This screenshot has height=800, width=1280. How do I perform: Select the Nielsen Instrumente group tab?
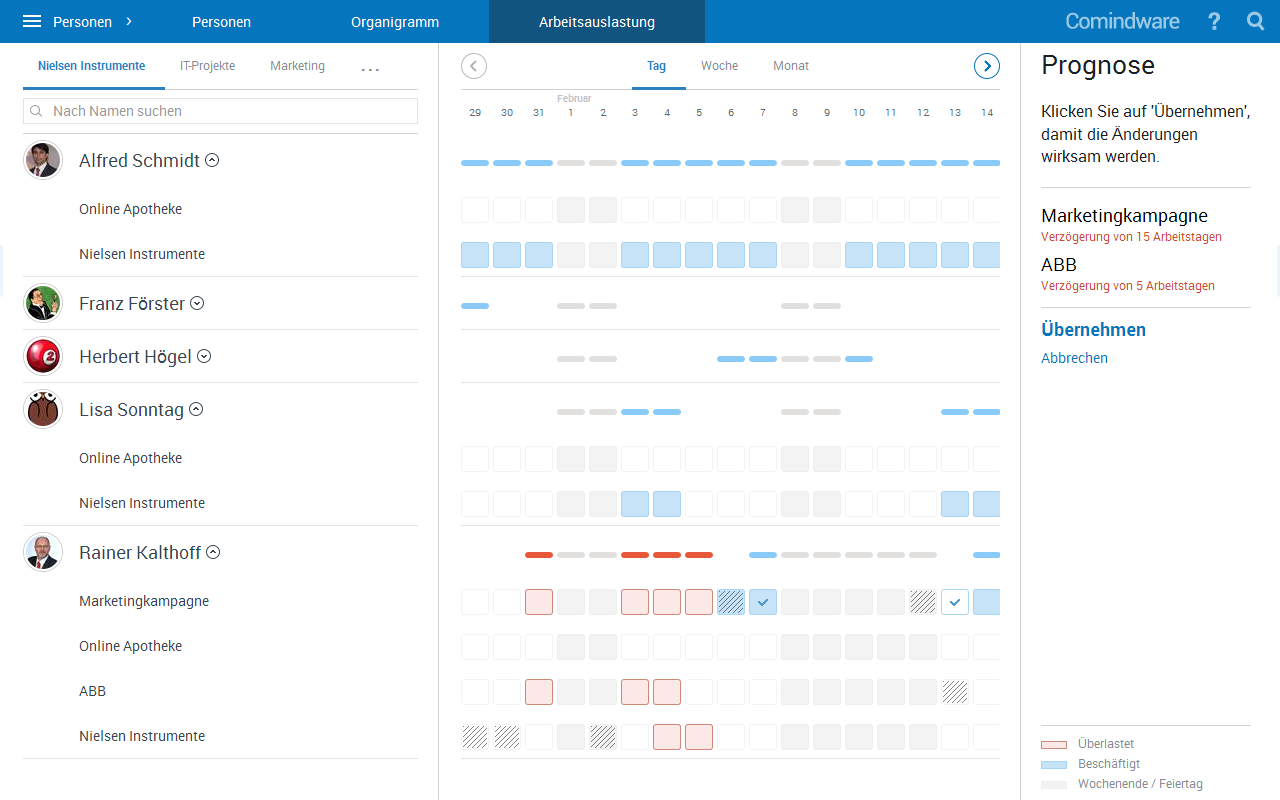click(x=92, y=66)
